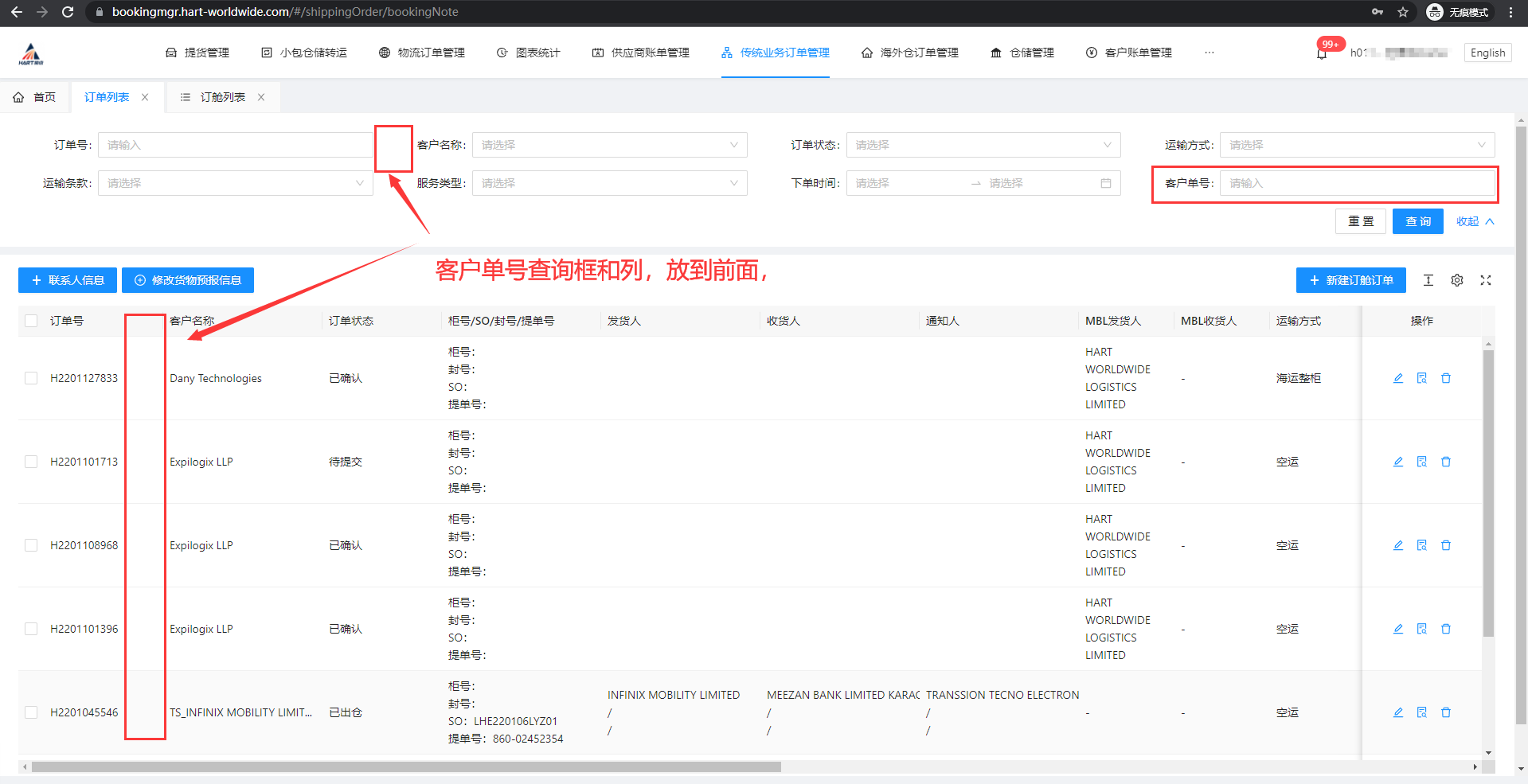Open 海外仓订单管理 menu
Screen dimensions: 1528x784
[x=910, y=53]
